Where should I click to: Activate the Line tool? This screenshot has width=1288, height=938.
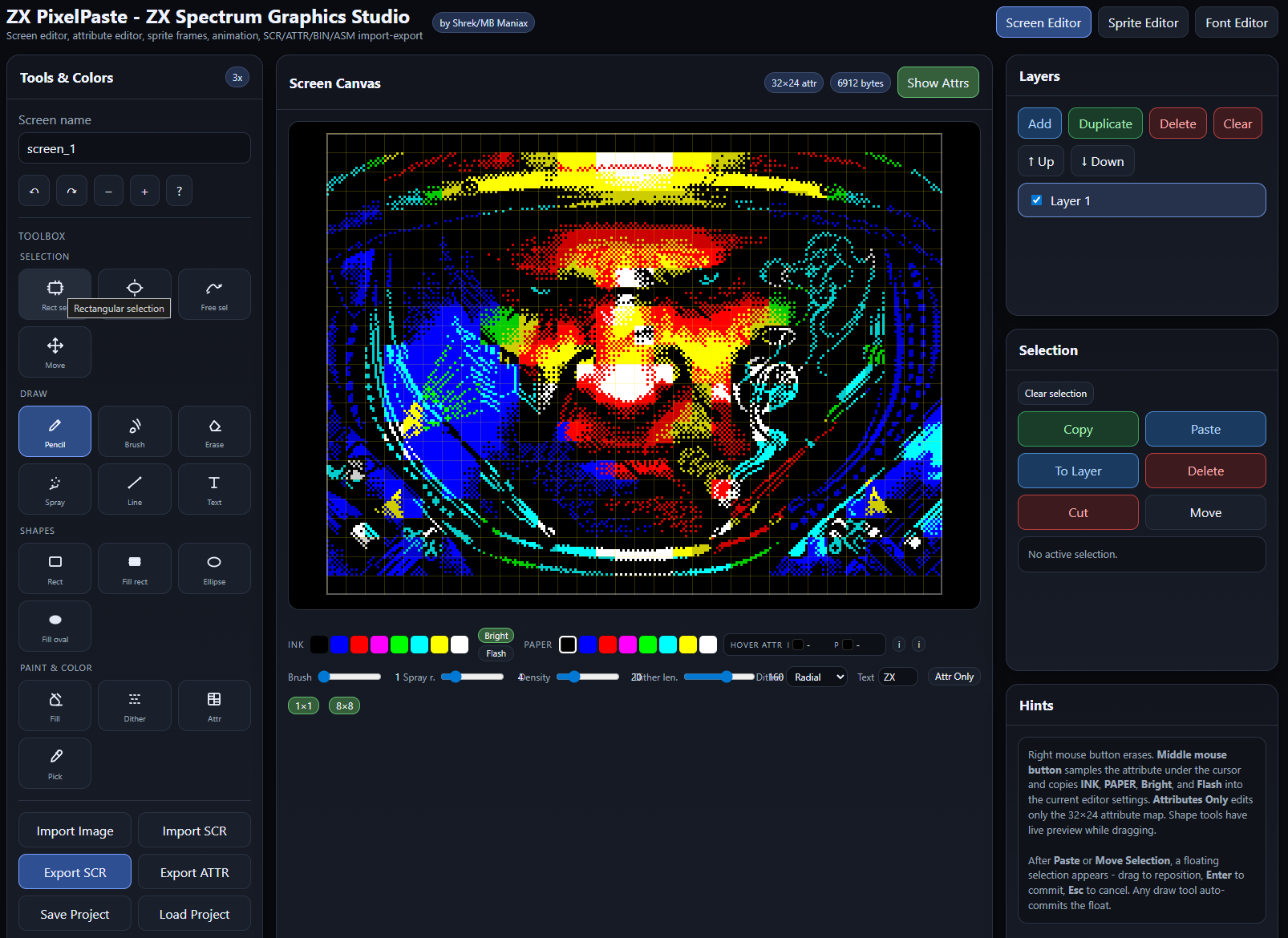pos(135,489)
